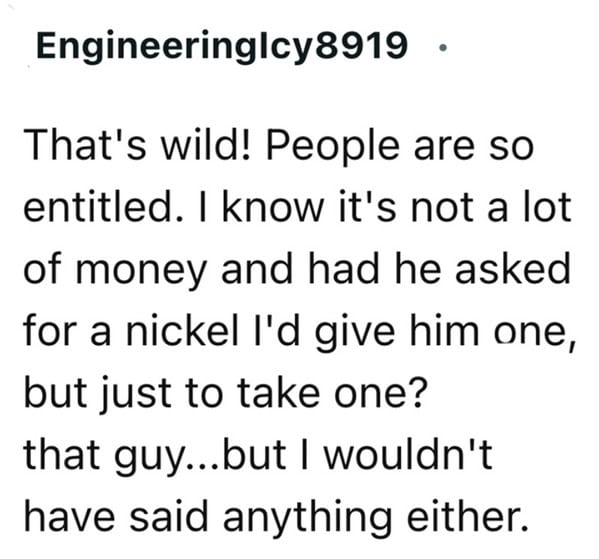Click the word "know" in the second line
599x559 pixels.
(274, 207)
